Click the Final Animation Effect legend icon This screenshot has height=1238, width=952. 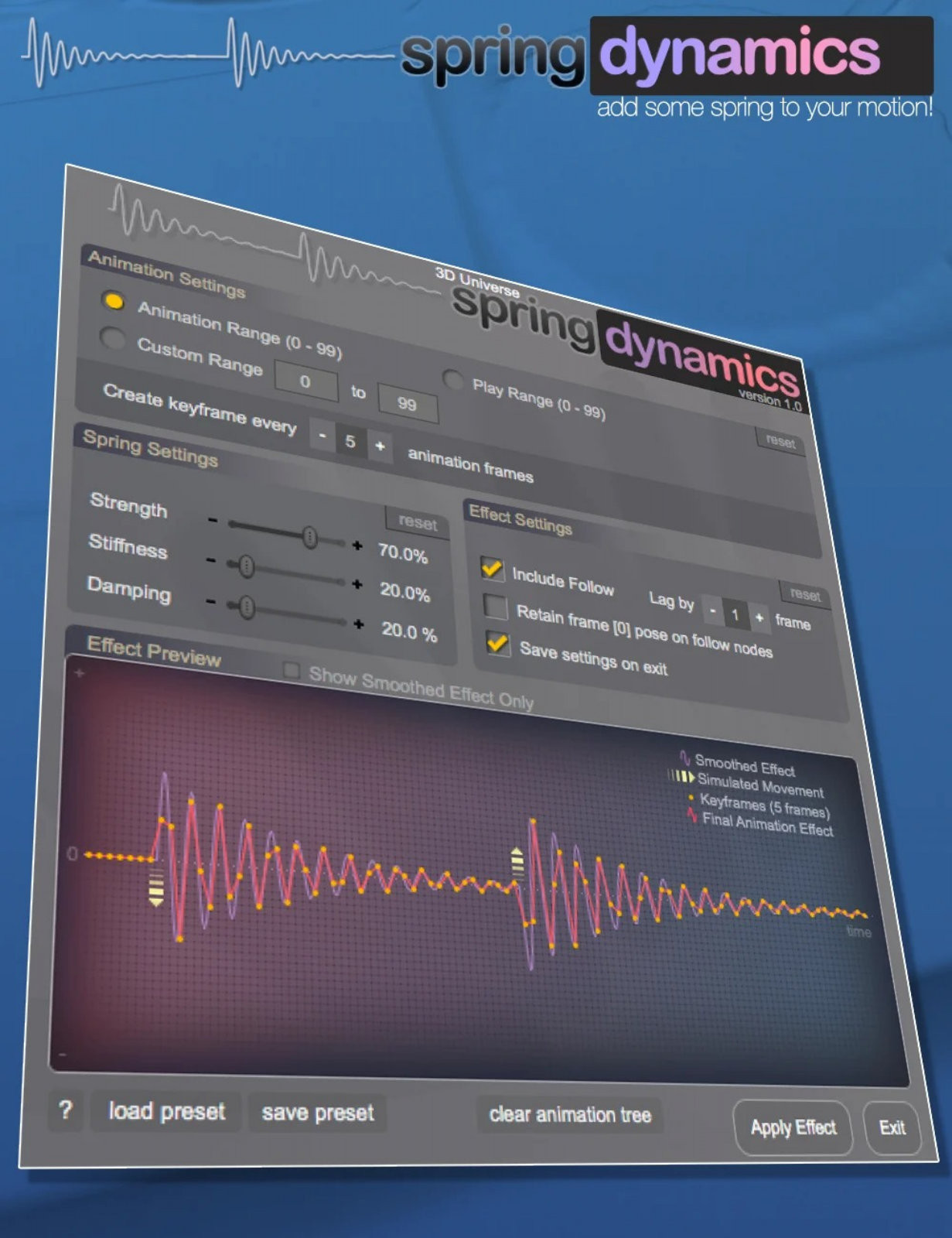coord(692,816)
